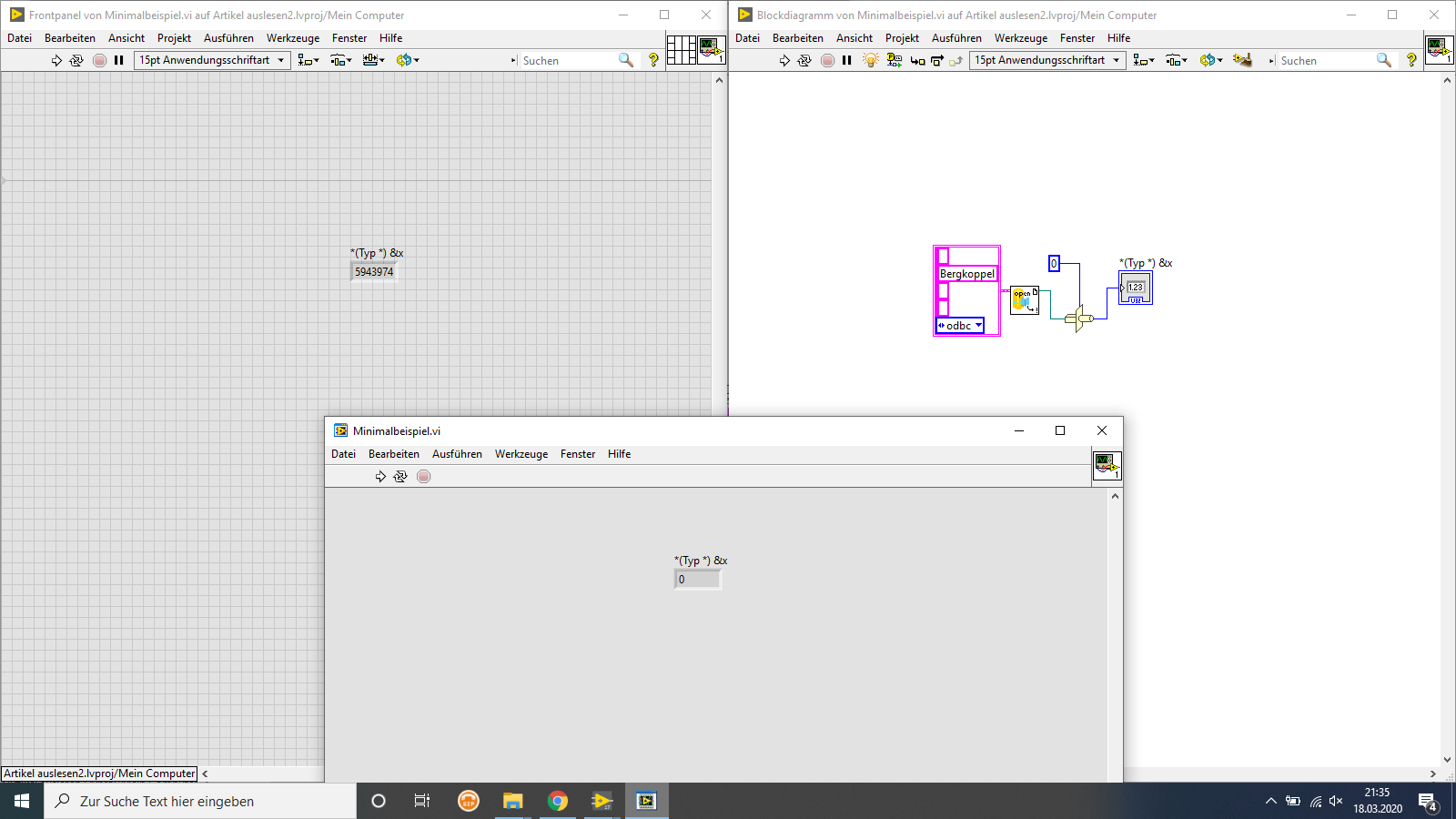Click the volume icon in the system tray
This screenshot has width=1456, height=819.
[x=1336, y=801]
